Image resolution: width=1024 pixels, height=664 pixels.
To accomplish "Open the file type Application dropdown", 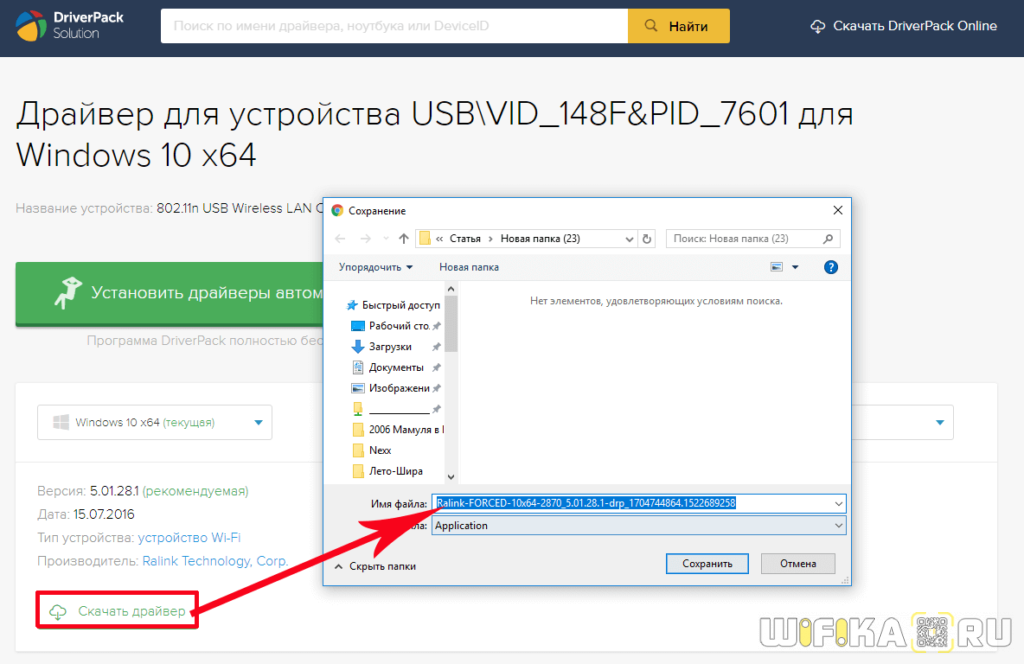I will coord(639,525).
